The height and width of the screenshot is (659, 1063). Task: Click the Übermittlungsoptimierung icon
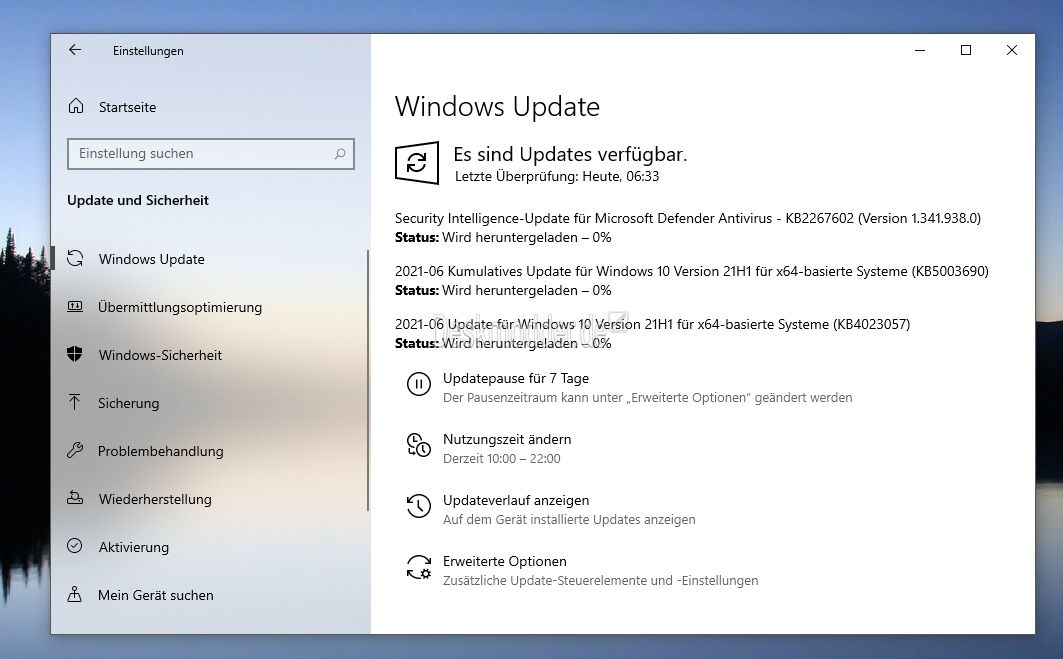coord(75,306)
